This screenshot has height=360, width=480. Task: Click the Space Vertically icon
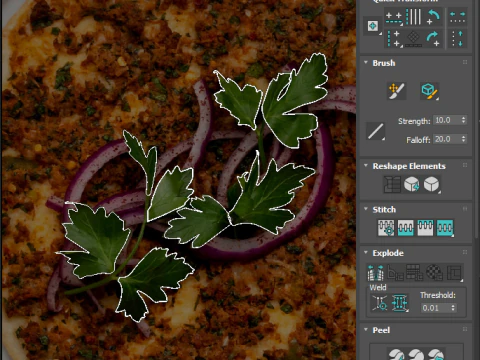point(457,39)
